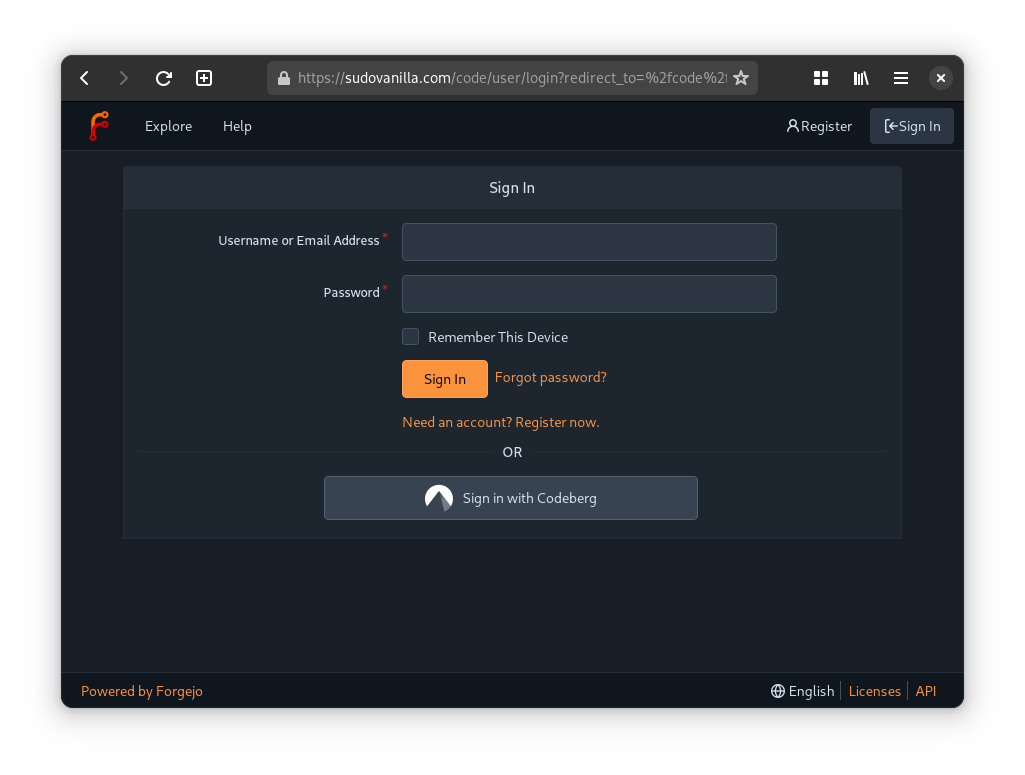This screenshot has width=1025, height=775.
Task: Follow the Forgot password link
Action: click(550, 378)
